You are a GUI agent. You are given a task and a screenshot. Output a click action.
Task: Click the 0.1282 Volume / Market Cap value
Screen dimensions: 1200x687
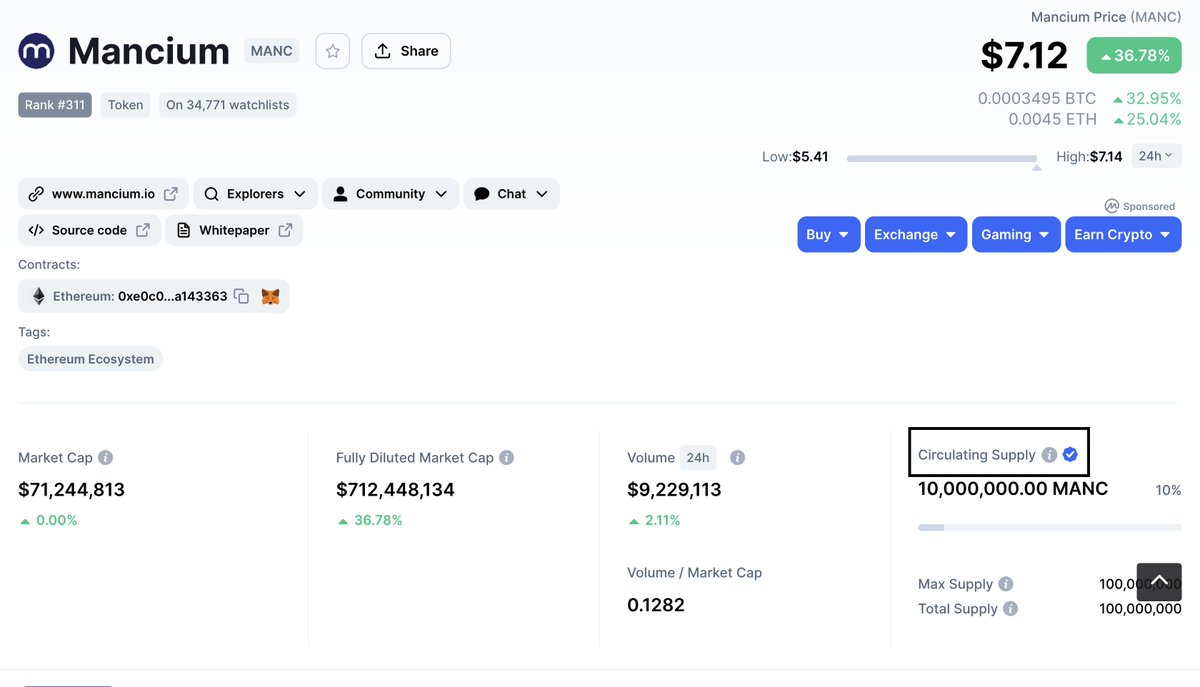click(x=656, y=605)
